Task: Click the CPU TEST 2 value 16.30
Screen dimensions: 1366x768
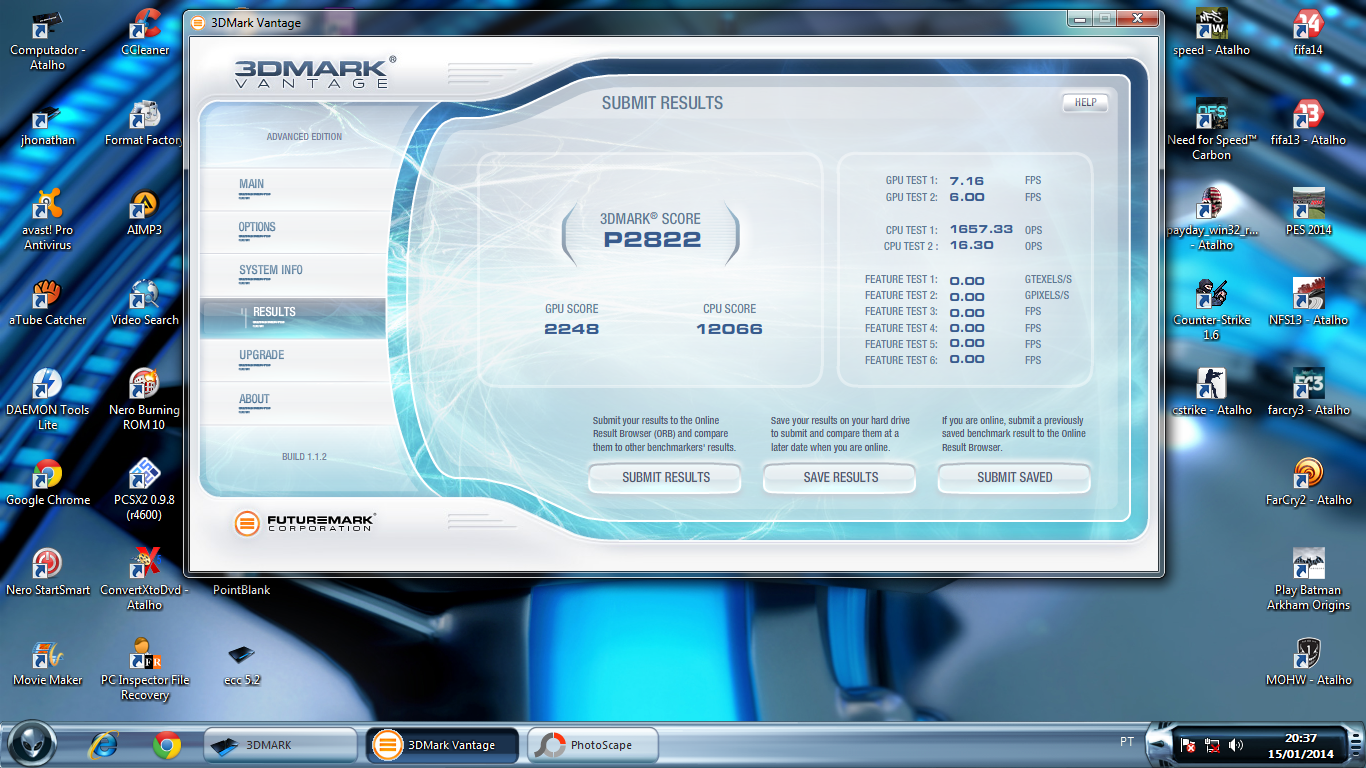Action: click(971, 246)
